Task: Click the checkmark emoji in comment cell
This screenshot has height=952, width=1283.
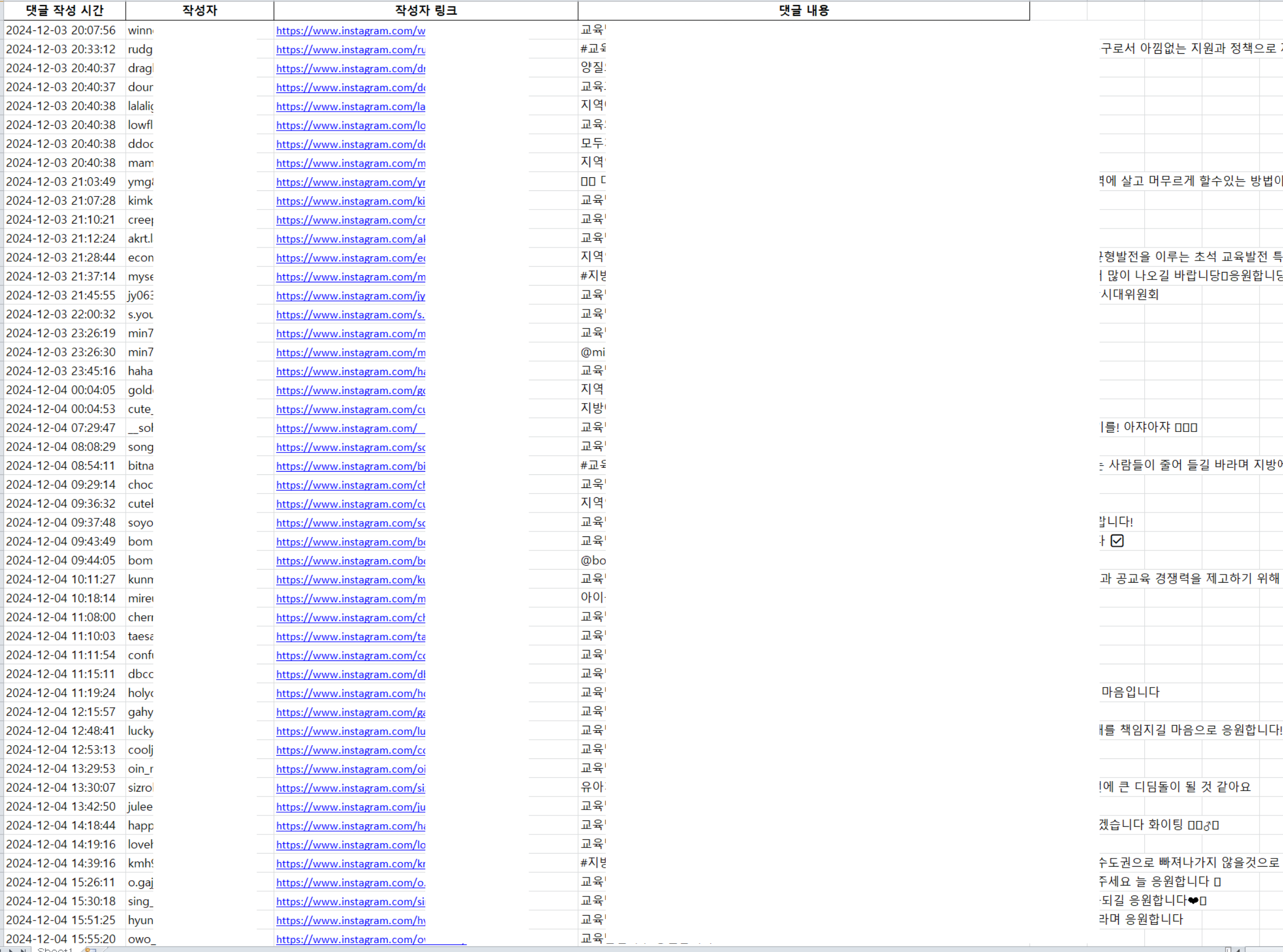Action: point(1117,541)
